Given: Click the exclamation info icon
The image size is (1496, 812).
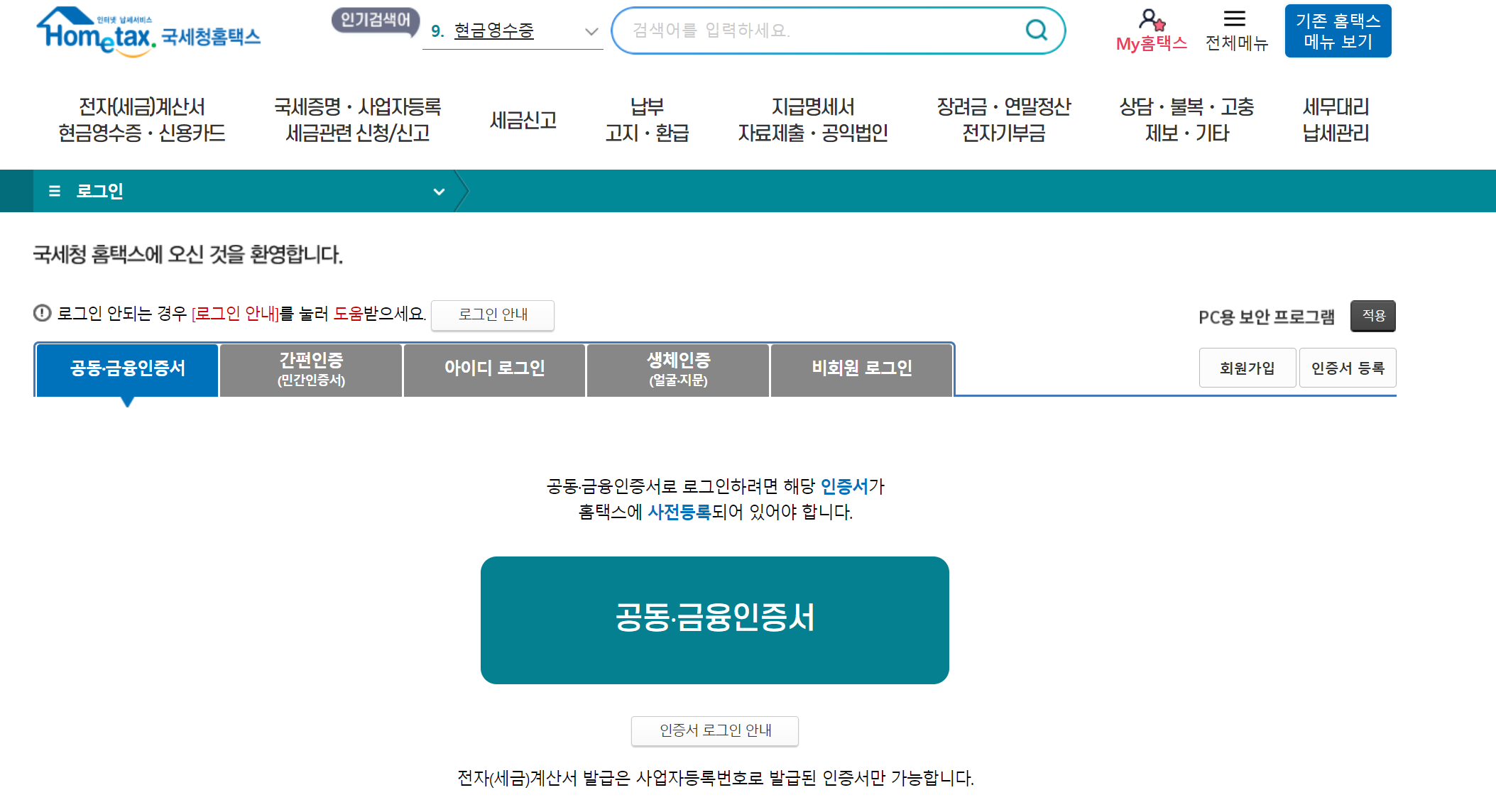Looking at the screenshot, I should point(43,313).
